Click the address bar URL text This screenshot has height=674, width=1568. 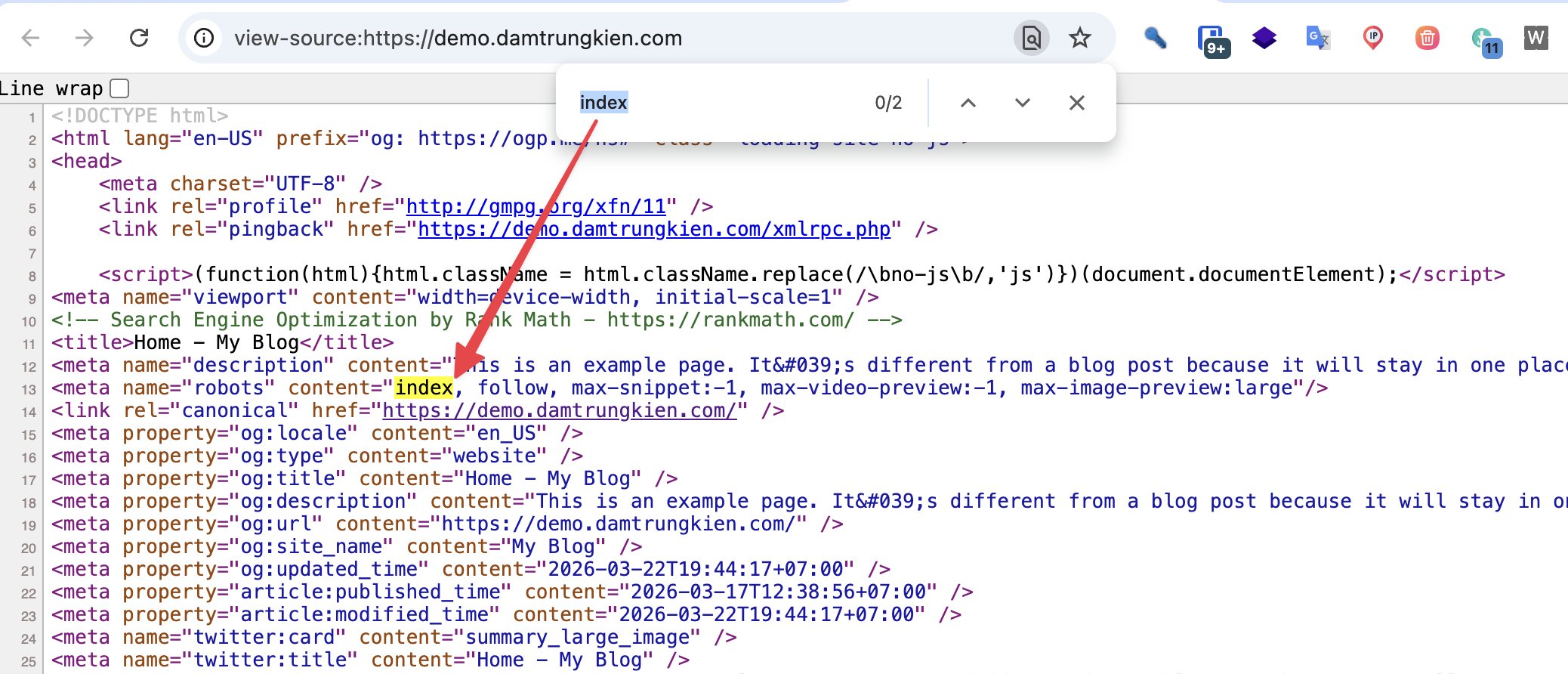click(458, 38)
